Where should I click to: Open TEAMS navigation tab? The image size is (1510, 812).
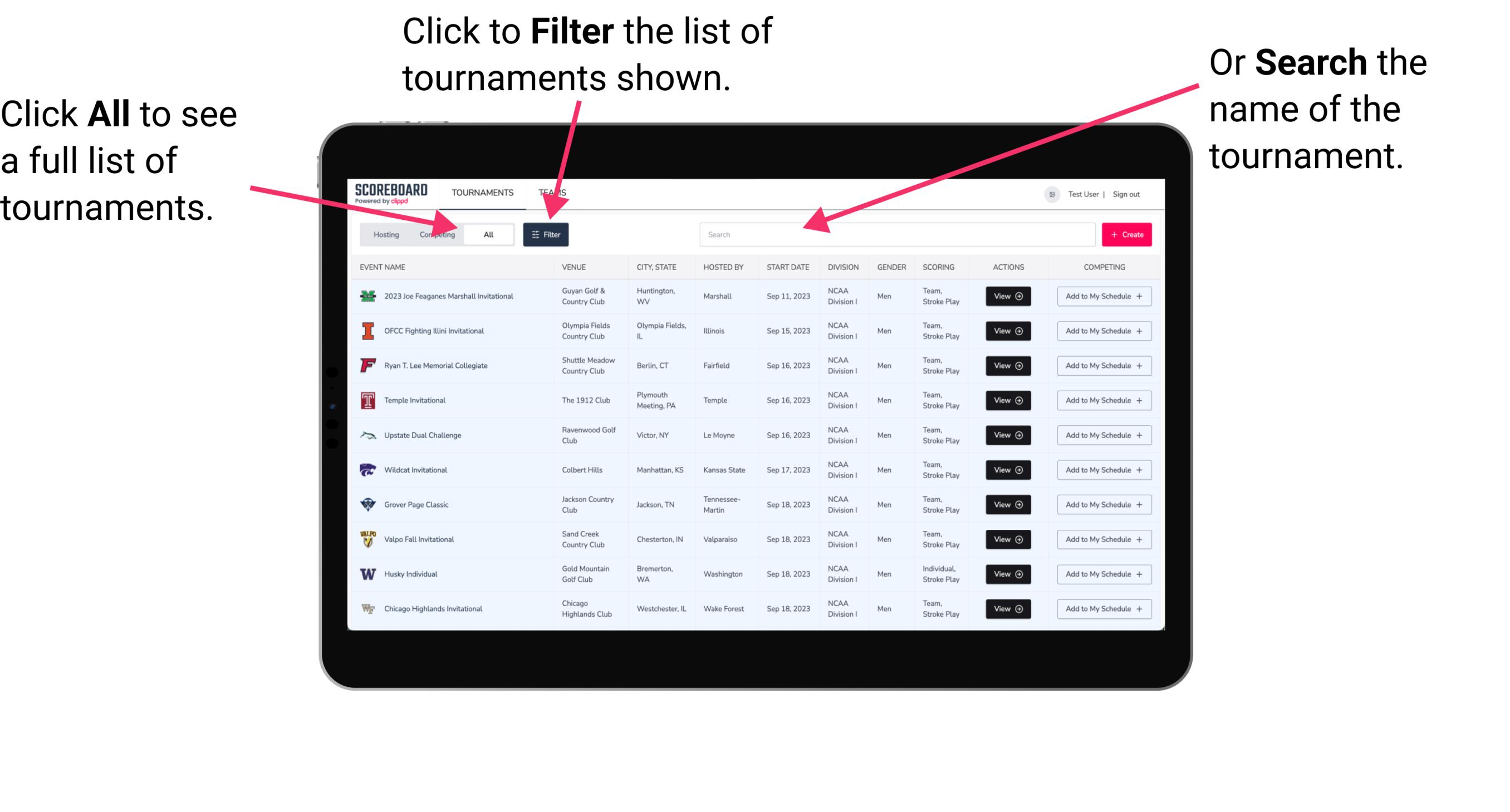coord(553,192)
